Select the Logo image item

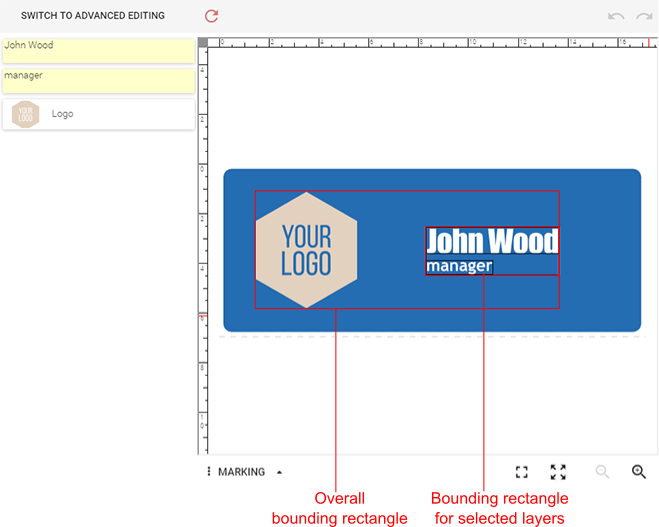[x=99, y=114]
